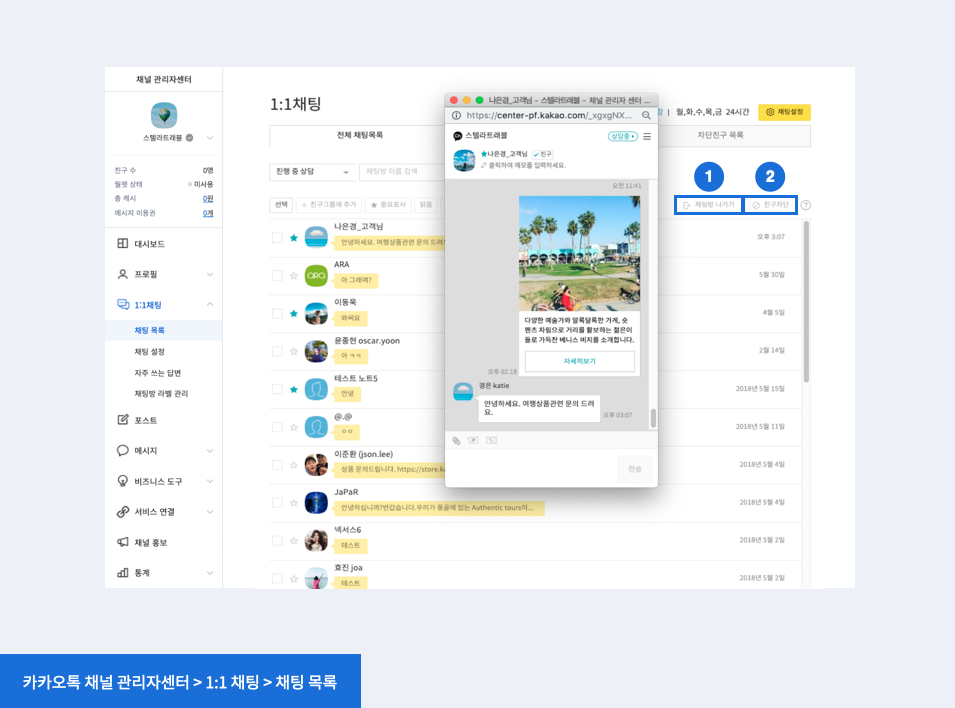Image resolution: width=955 pixels, height=708 pixels.
Task: Expand the 프로필 menu chevron
Action: pyautogui.click(x=210, y=274)
